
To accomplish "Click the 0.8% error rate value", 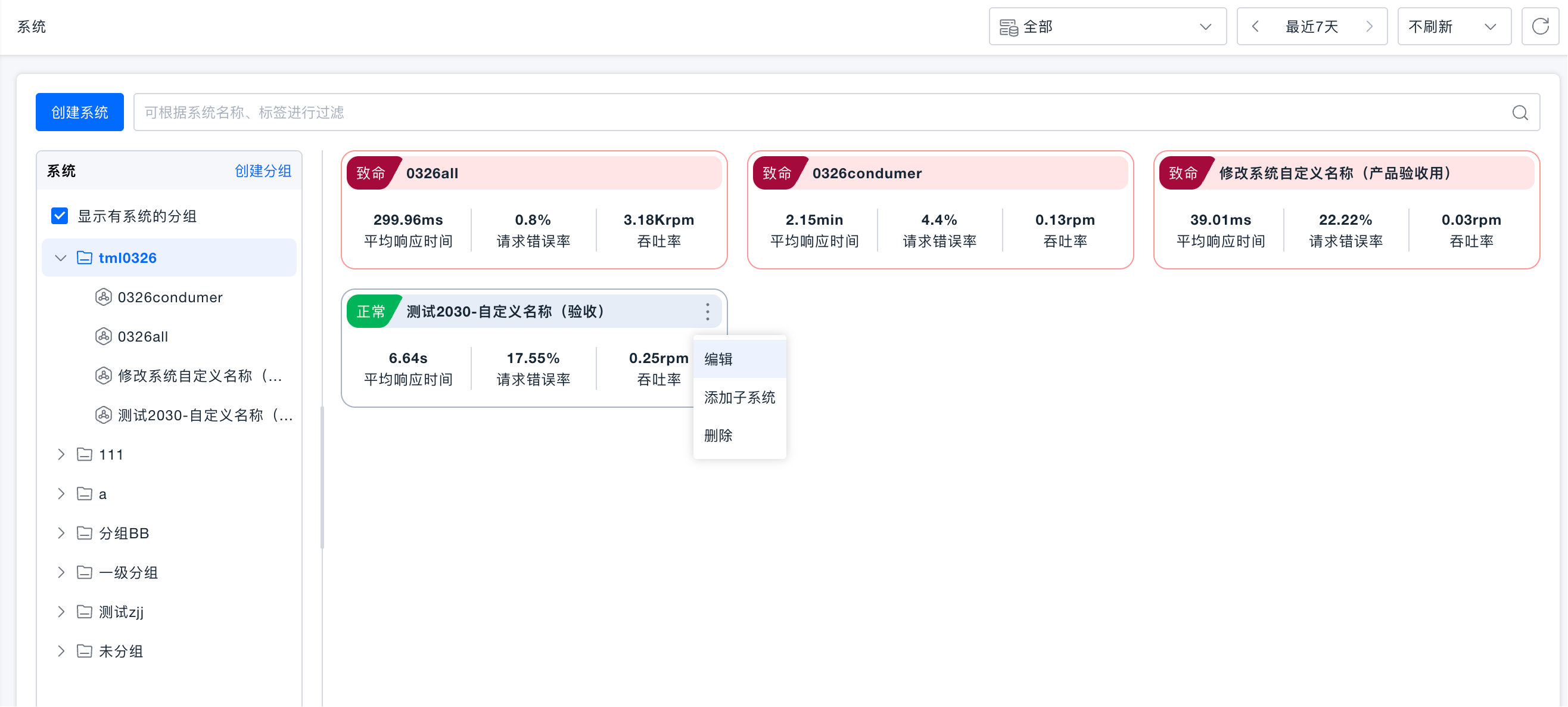I will coord(533,220).
